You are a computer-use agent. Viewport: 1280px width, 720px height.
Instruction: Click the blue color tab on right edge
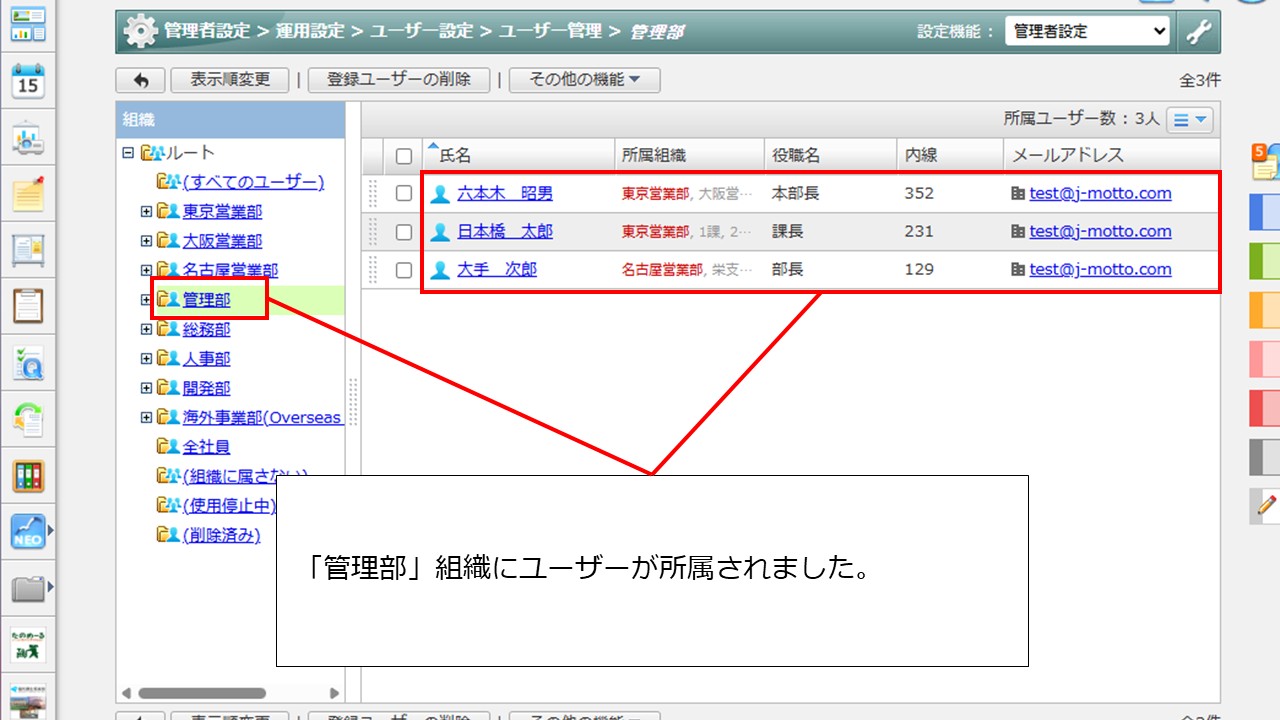pos(1265,212)
